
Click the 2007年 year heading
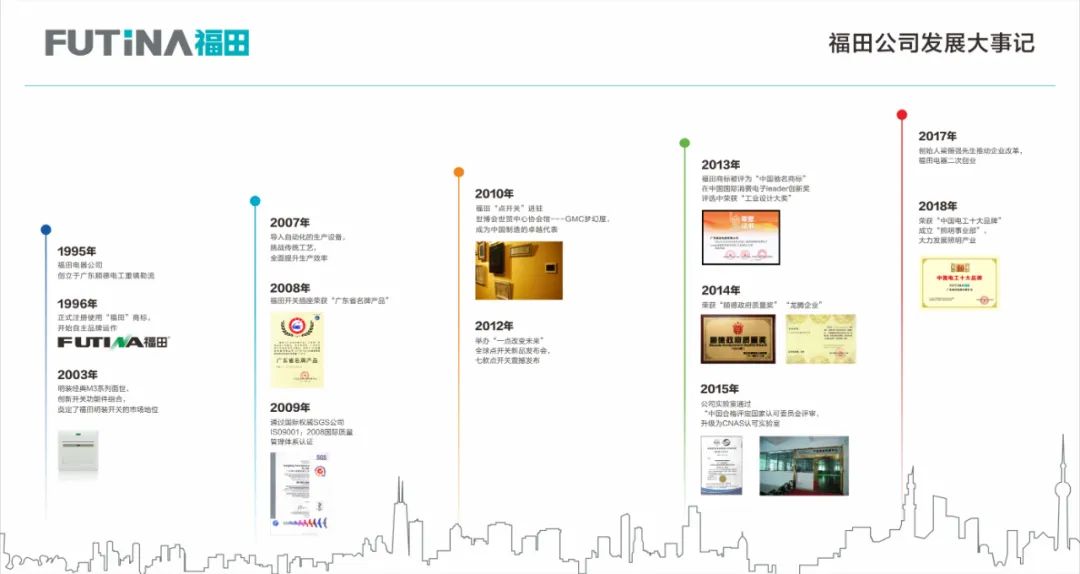click(290, 223)
